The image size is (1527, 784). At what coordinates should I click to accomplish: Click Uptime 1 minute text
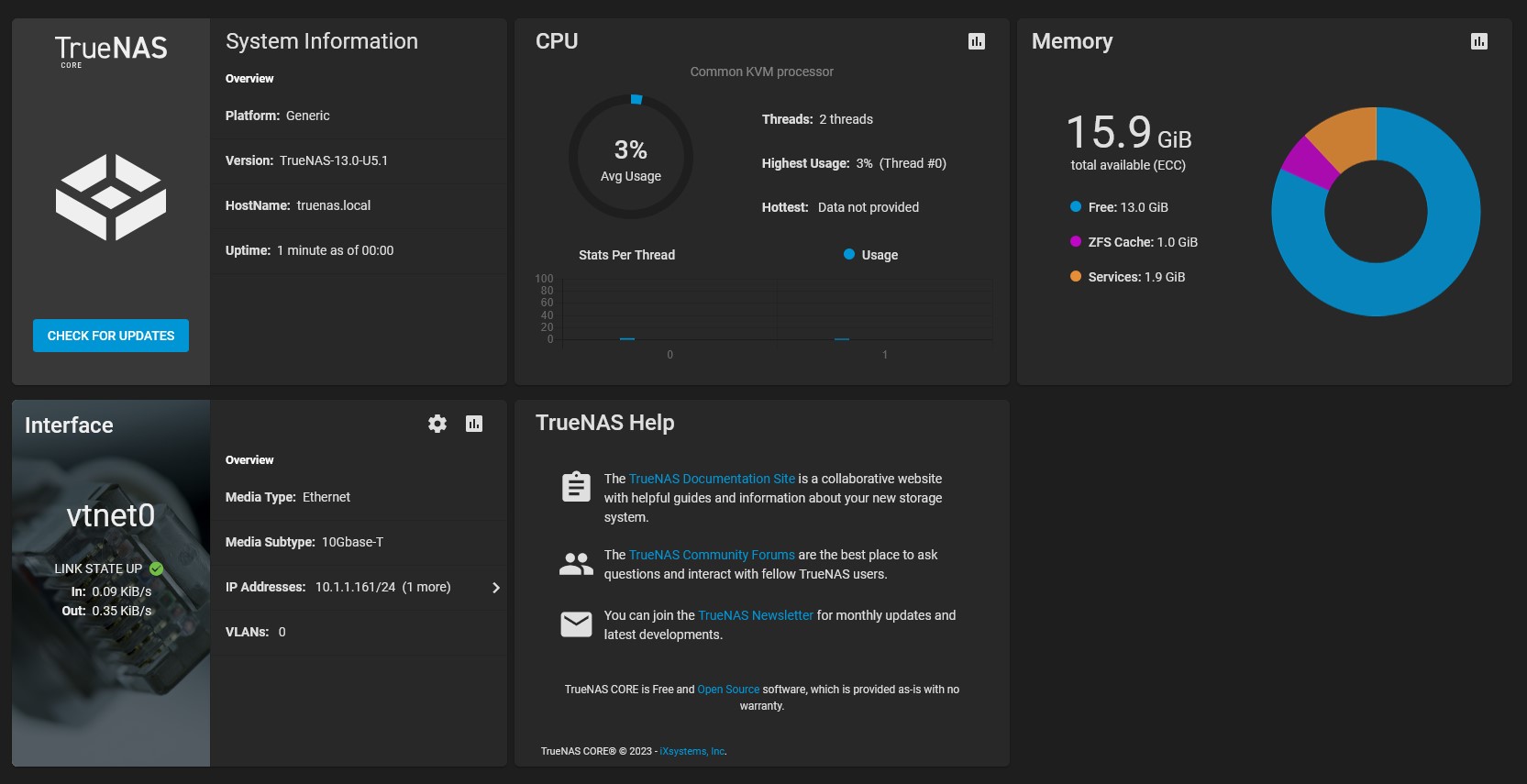309,250
